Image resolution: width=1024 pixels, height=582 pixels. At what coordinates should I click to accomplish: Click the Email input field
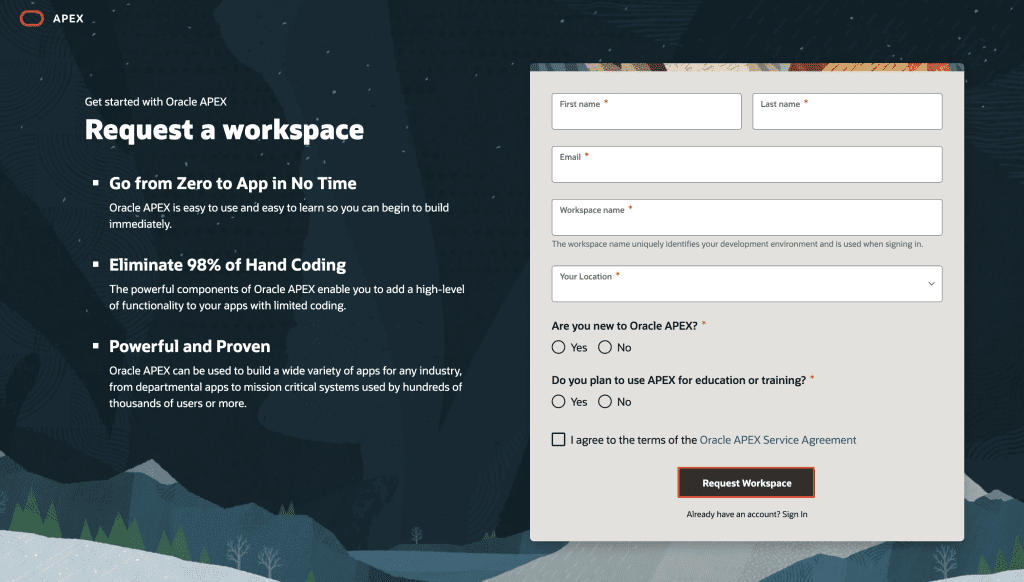point(746,164)
